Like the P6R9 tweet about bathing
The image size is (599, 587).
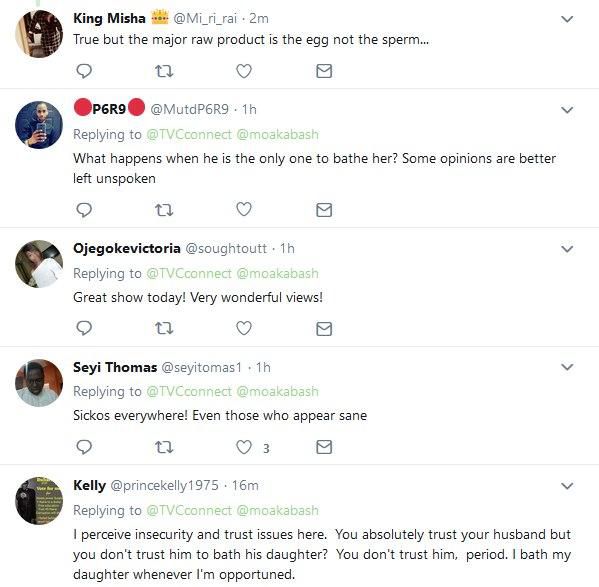(244, 209)
